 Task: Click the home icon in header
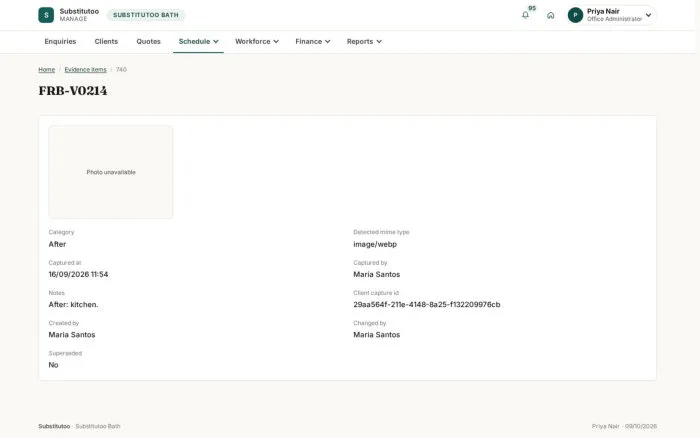pos(550,15)
